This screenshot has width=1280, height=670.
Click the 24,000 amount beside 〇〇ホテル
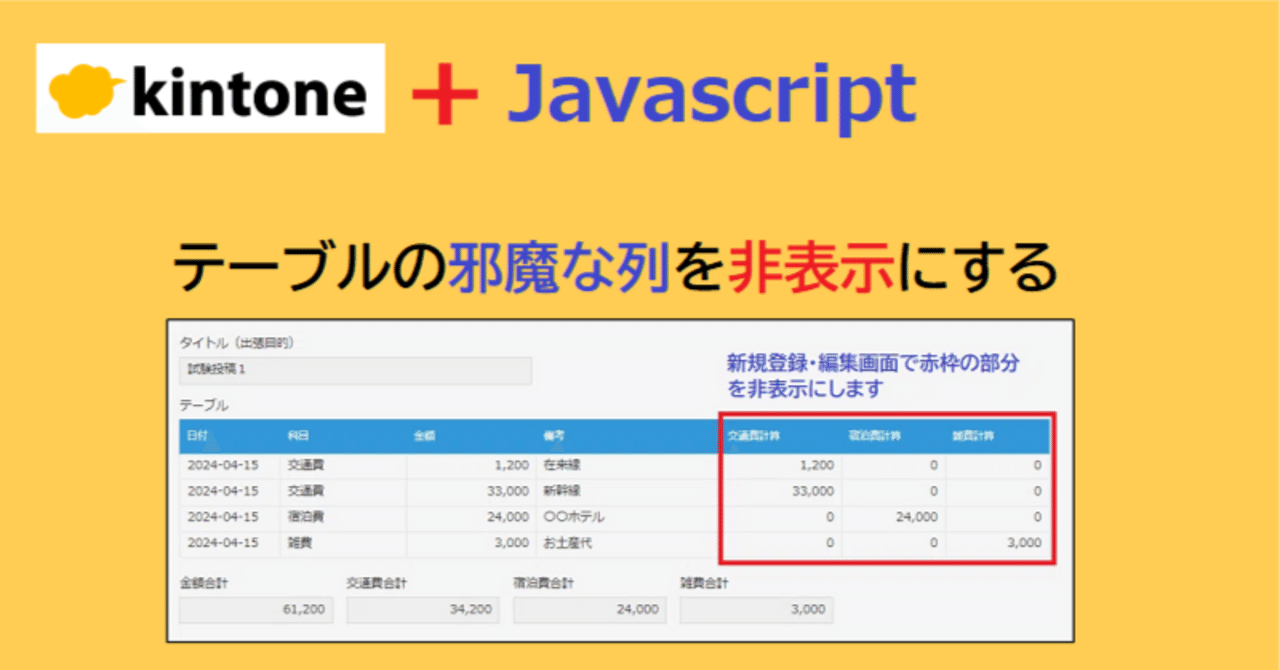(507, 517)
